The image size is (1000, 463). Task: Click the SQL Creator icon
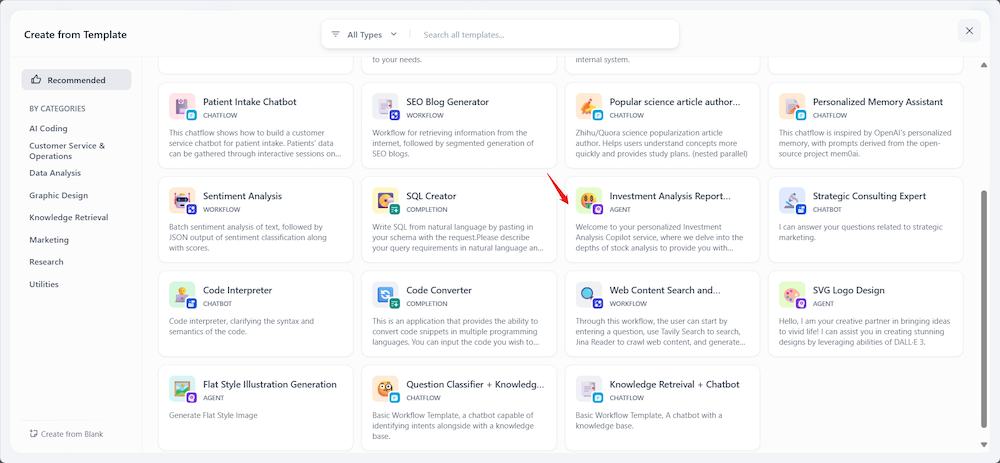click(385, 200)
